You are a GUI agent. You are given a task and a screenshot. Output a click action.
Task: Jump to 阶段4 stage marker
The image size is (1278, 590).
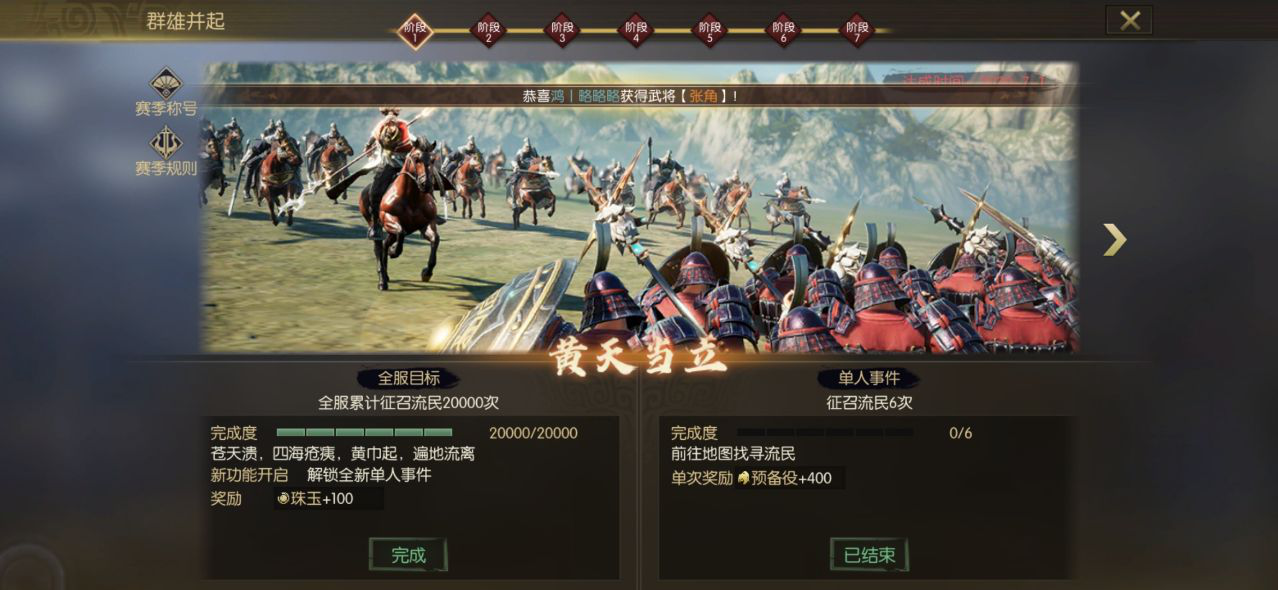tap(636, 30)
